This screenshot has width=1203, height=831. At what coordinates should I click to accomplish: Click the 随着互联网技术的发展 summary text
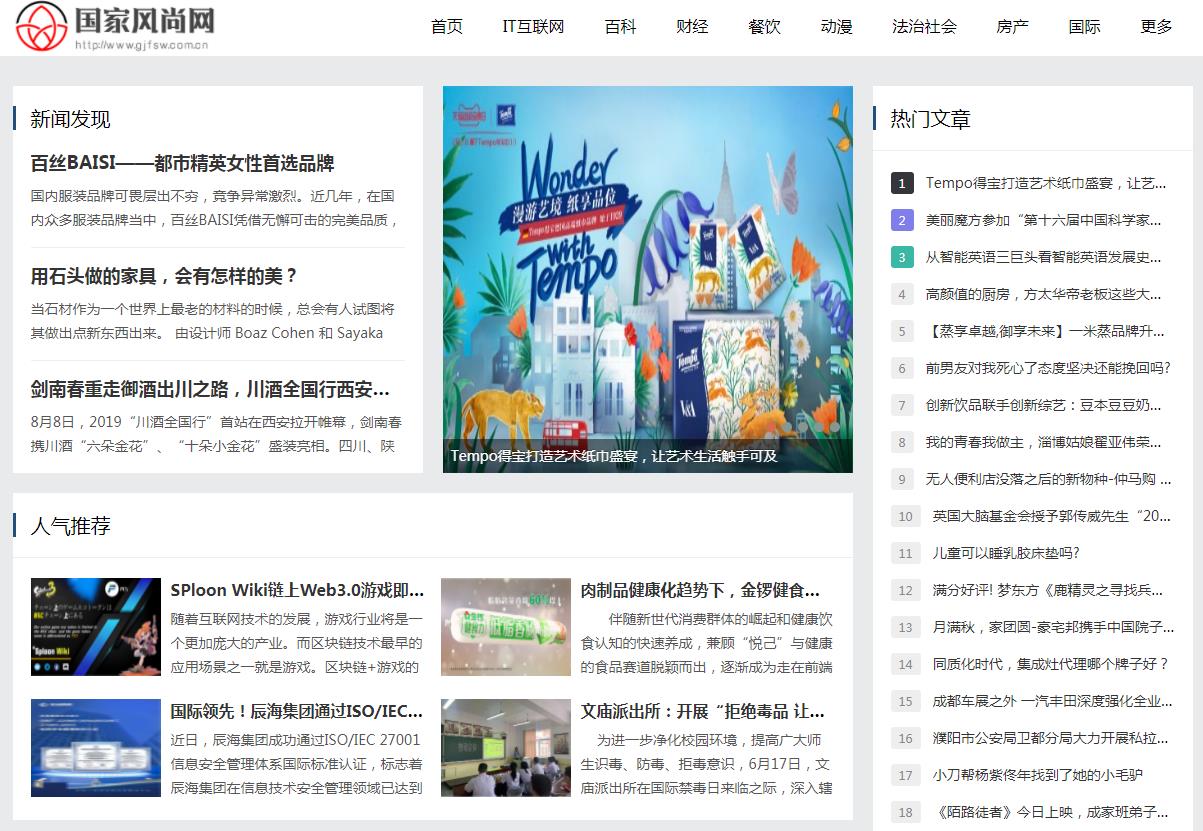click(297, 643)
